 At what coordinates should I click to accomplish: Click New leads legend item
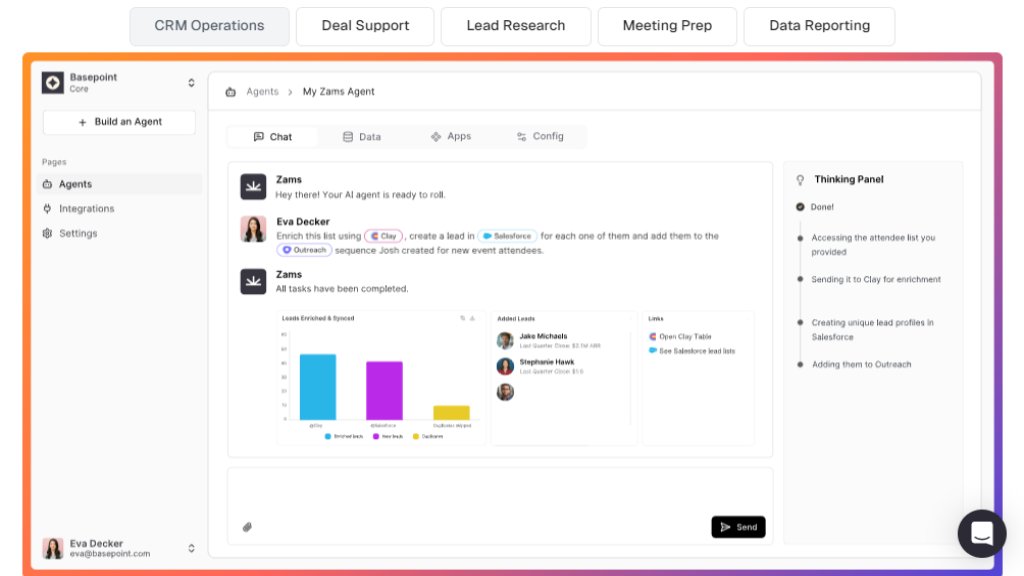[388, 436]
